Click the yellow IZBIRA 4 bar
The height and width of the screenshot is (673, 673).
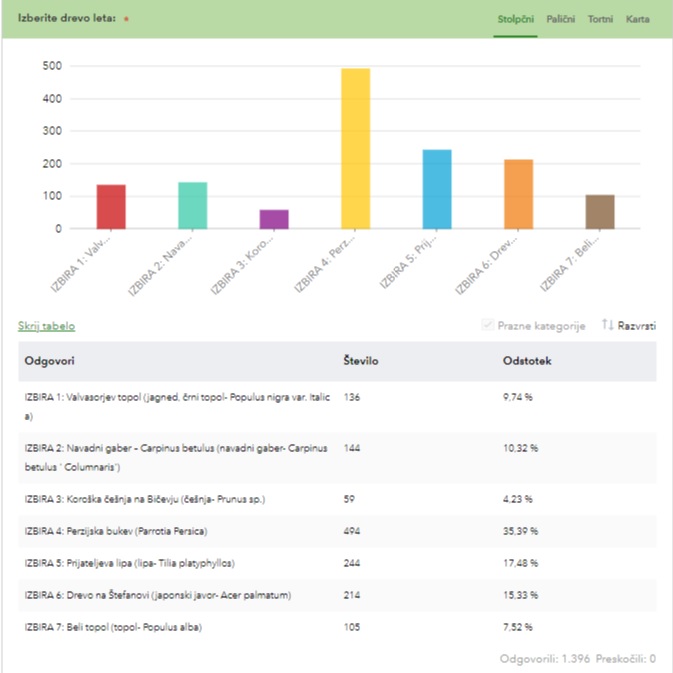pyautogui.click(x=356, y=149)
